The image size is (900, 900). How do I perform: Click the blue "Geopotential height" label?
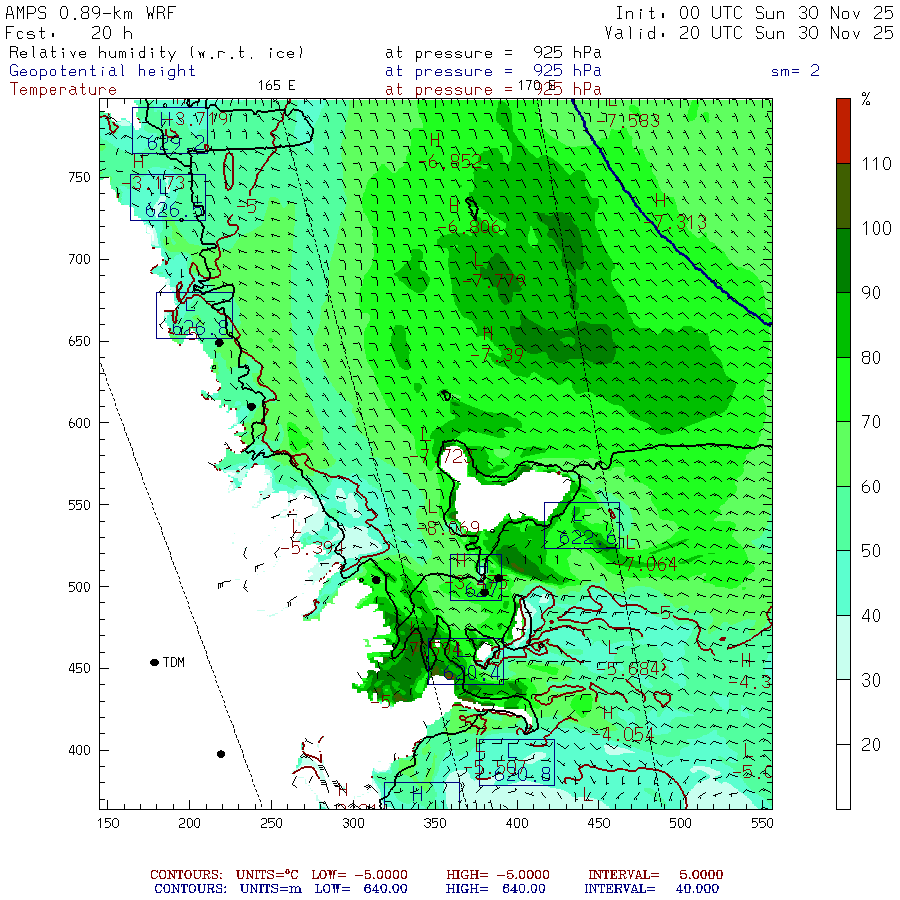[x=102, y=71]
